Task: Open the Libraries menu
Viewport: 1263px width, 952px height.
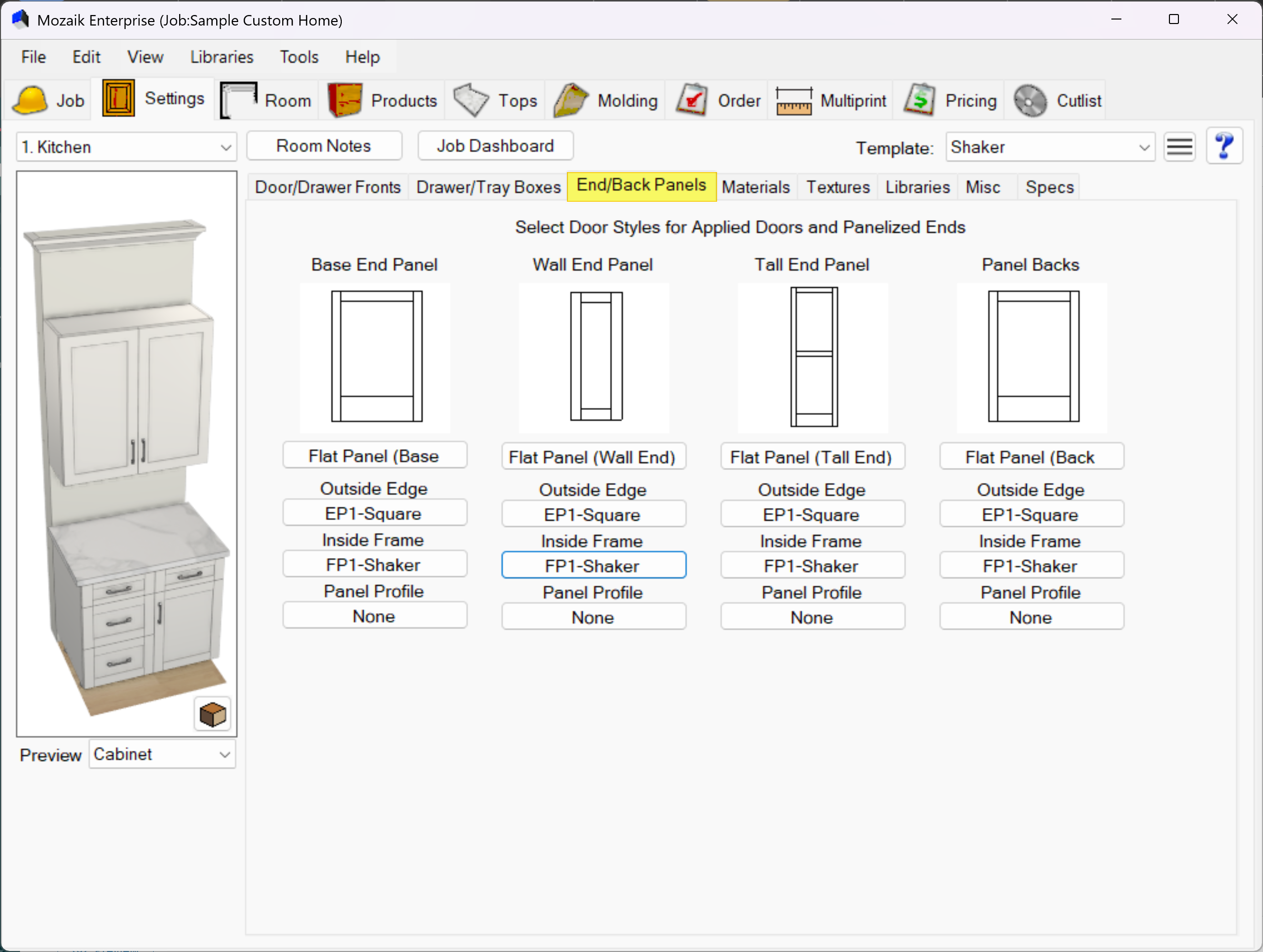Action: click(x=222, y=57)
